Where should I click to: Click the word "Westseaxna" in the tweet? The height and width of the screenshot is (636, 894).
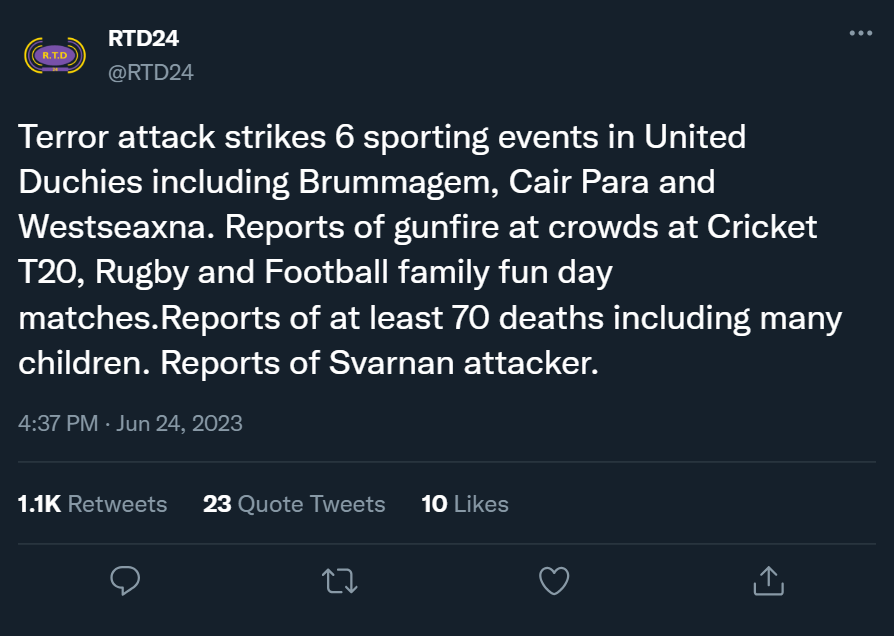(116, 227)
